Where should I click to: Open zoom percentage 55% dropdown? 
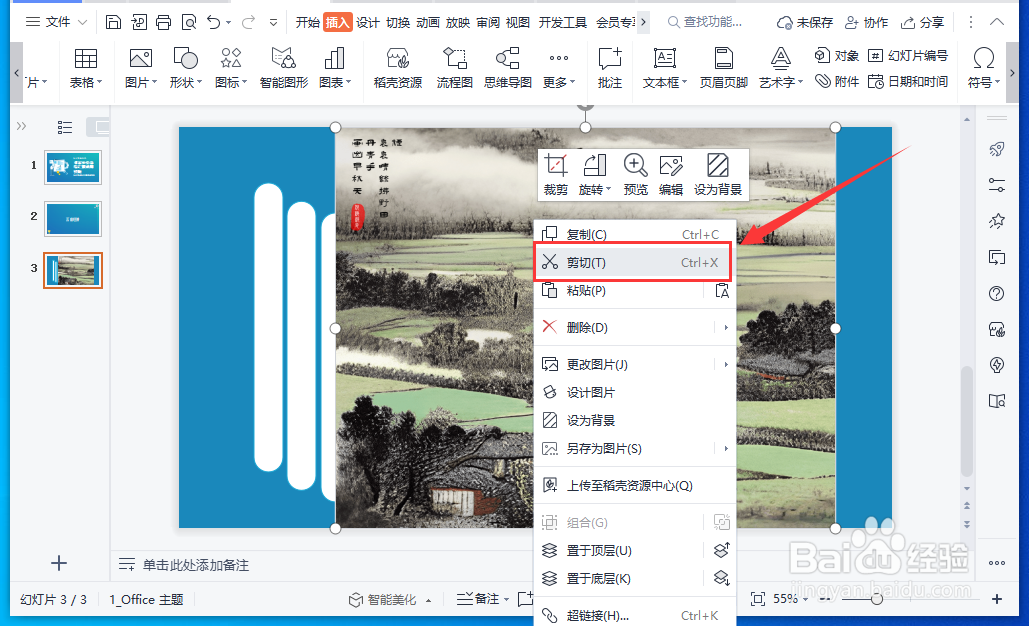tap(791, 599)
